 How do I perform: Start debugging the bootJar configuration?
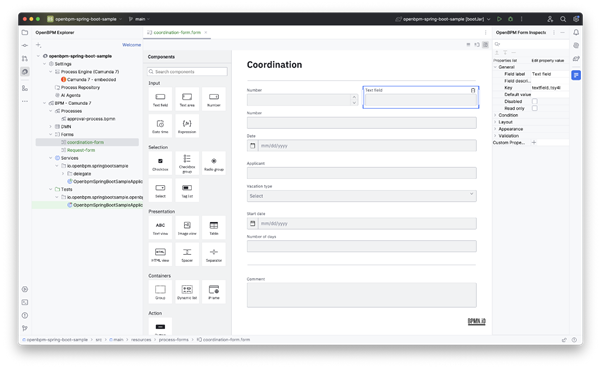pos(511,19)
